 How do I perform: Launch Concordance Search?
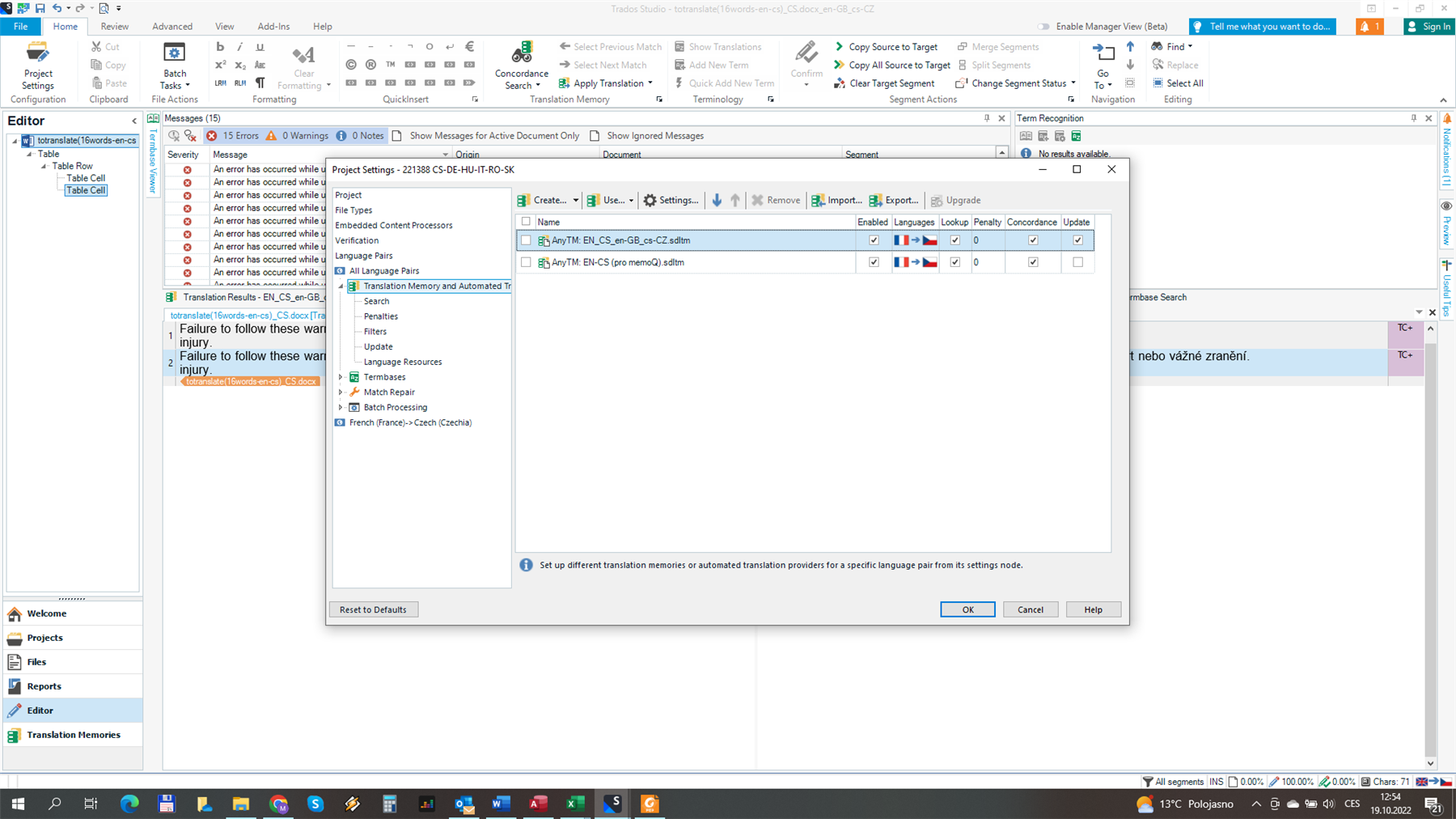(x=522, y=66)
